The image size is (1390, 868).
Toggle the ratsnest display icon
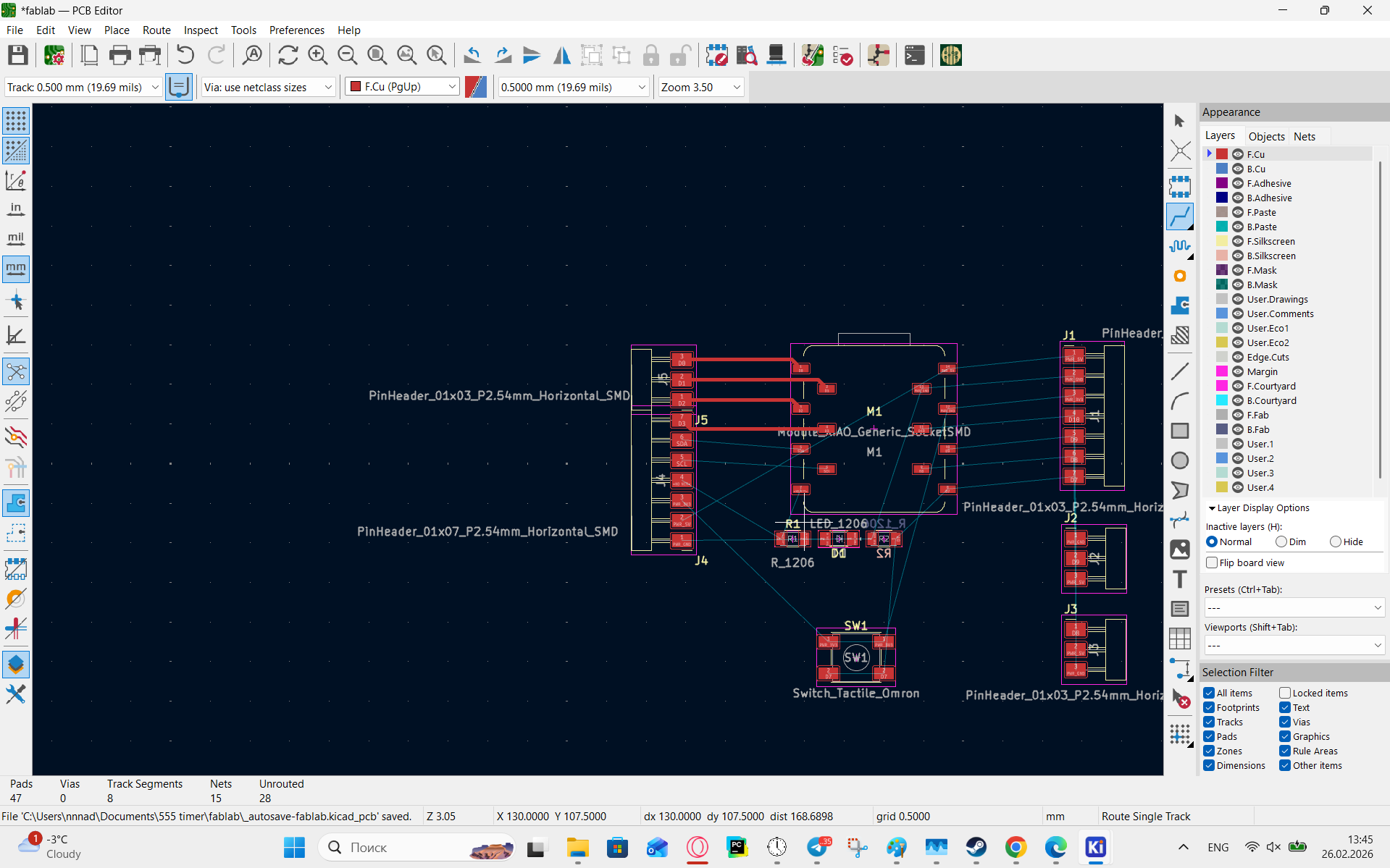[16, 372]
